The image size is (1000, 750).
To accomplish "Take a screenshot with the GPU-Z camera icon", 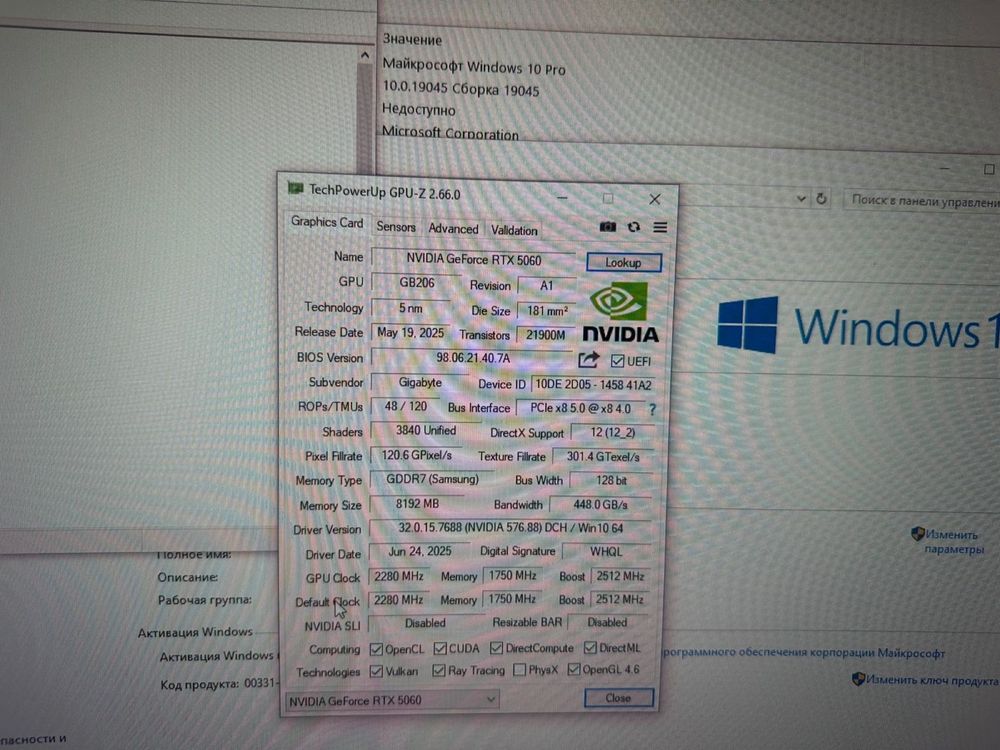I will tap(607, 226).
